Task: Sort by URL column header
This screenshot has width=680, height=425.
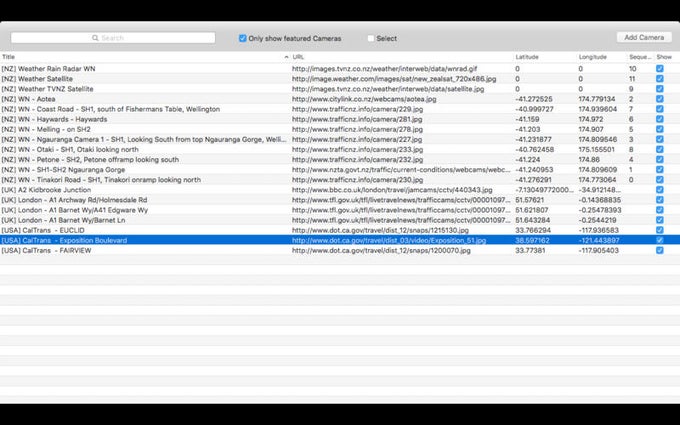Action: tap(298, 57)
